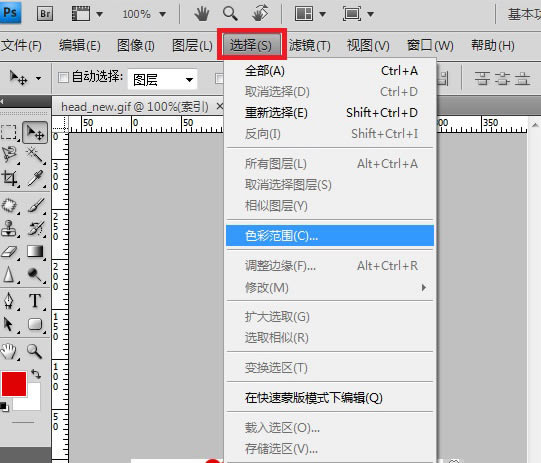Viewport: 541px width, 463px height.
Task: Open the Screen Mode icon
Action: coord(352,14)
